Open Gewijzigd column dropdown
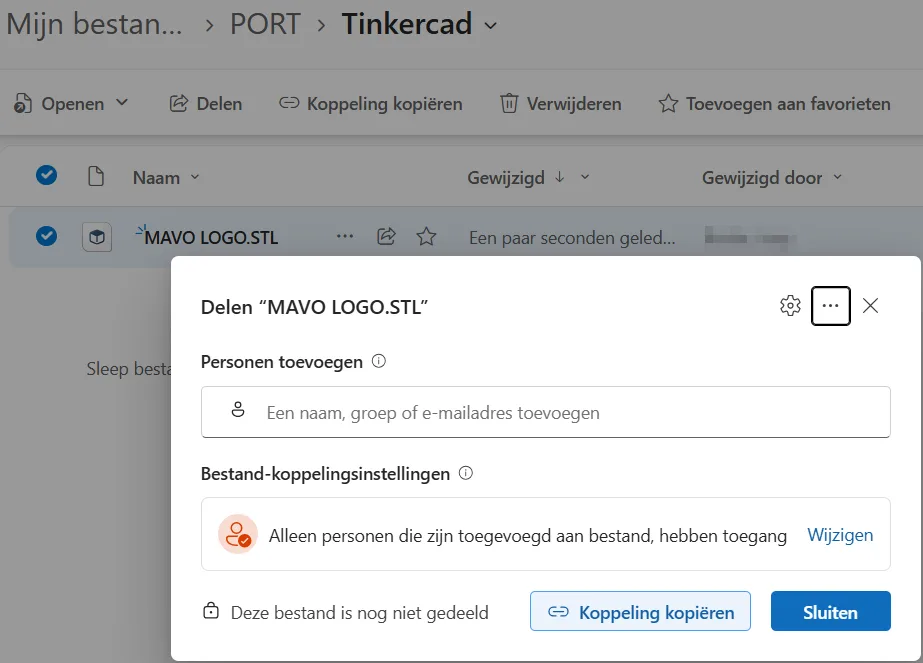The image size is (923, 663). [585, 177]
